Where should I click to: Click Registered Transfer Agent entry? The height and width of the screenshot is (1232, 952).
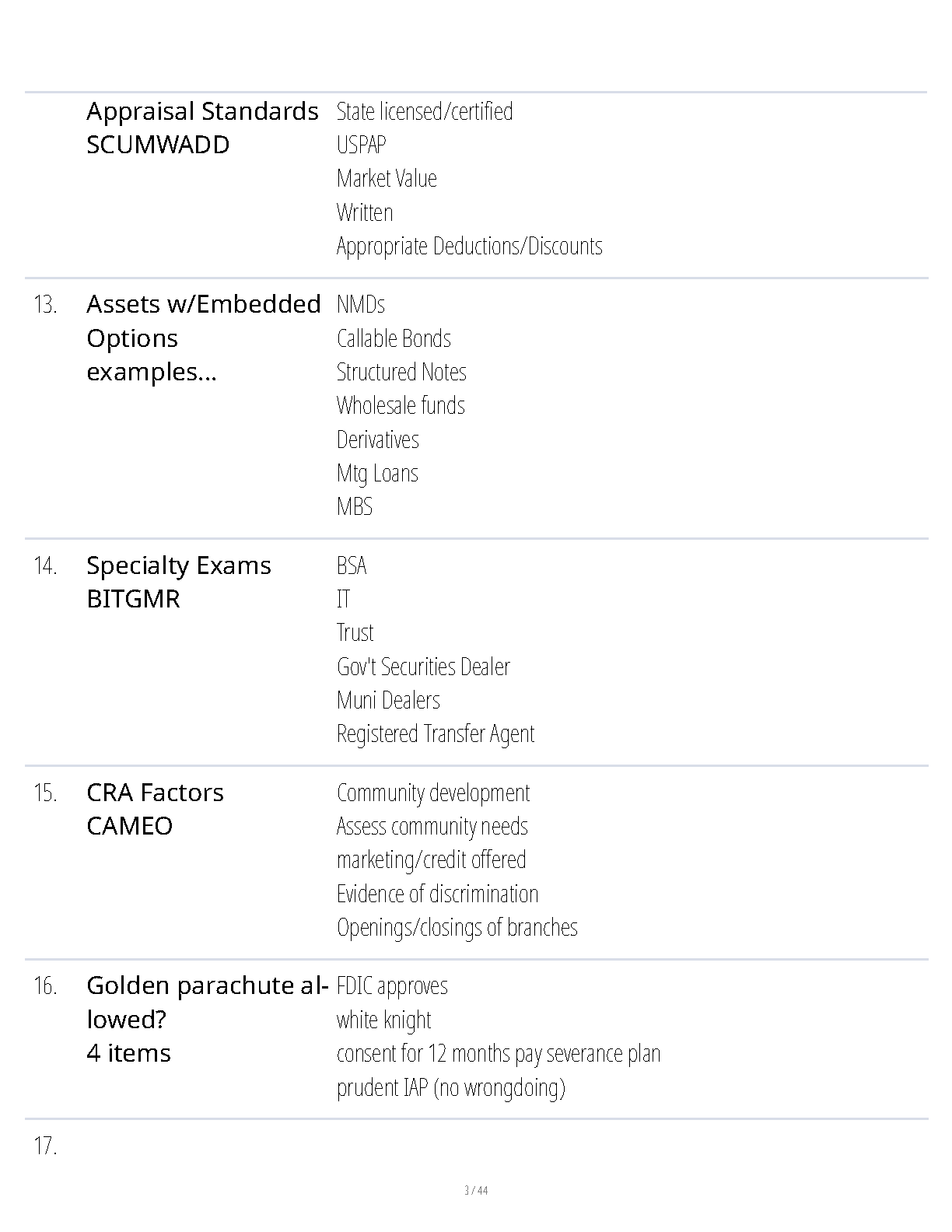(x=436, y=733)
